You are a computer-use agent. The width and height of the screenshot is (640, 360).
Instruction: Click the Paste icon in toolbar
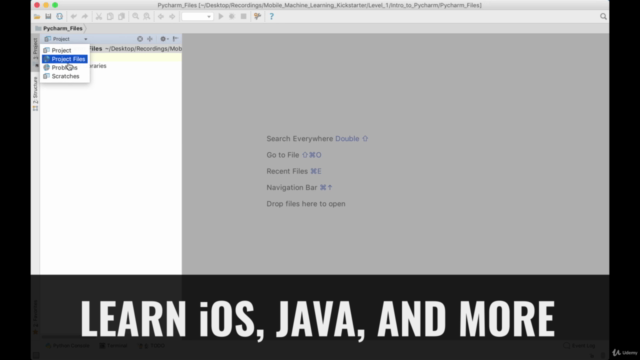point(121,16)
